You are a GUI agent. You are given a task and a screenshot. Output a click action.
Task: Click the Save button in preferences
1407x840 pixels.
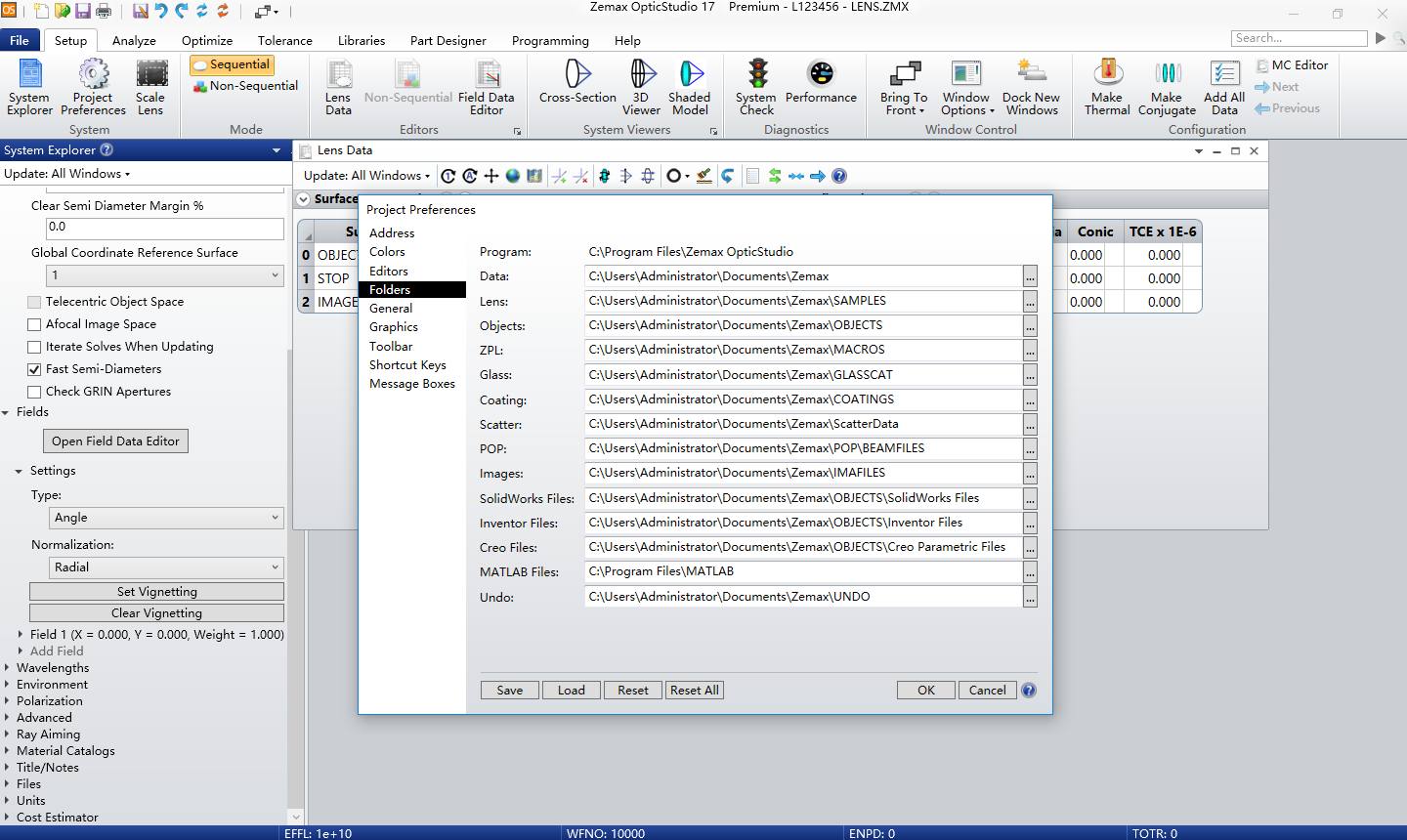pyautogui.click(x=510, y=691)
